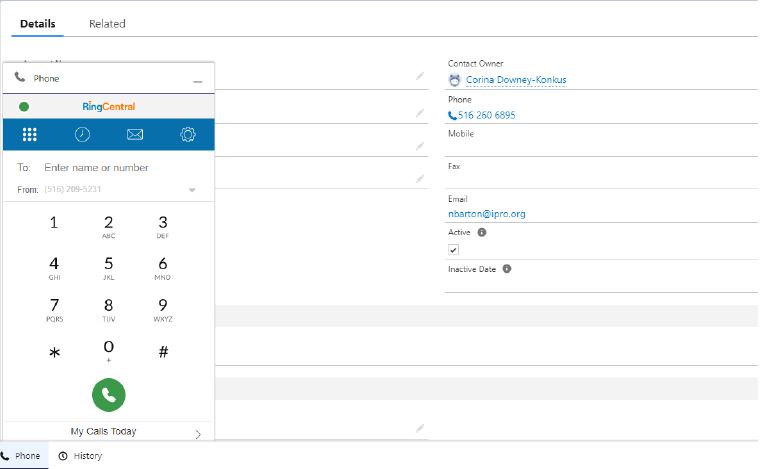Dial digit 0 on keypad
This screenshot has height=469, width=760.
coord(109,351)
